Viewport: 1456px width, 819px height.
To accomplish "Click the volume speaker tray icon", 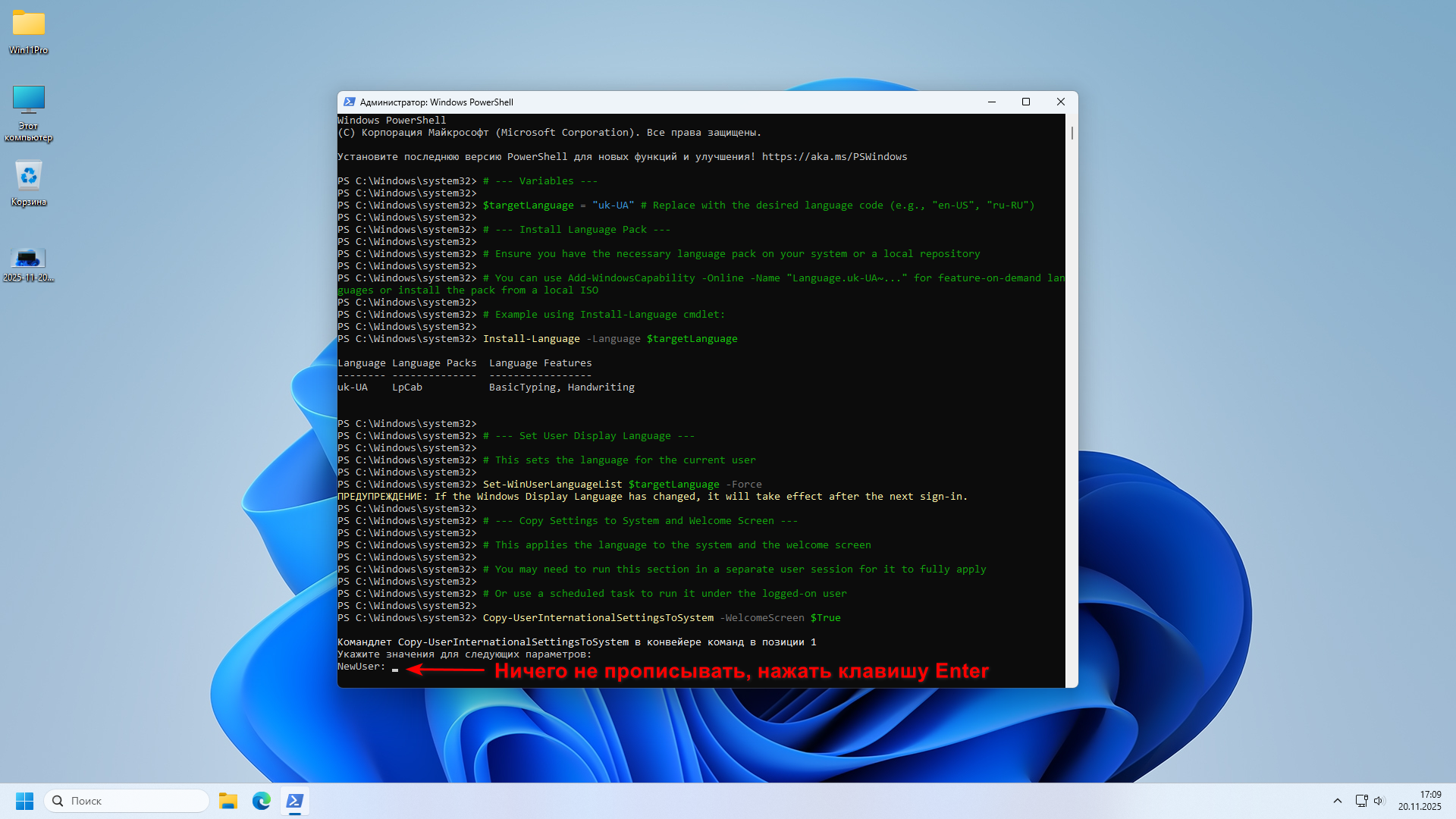I will (x=1379, y=801).
